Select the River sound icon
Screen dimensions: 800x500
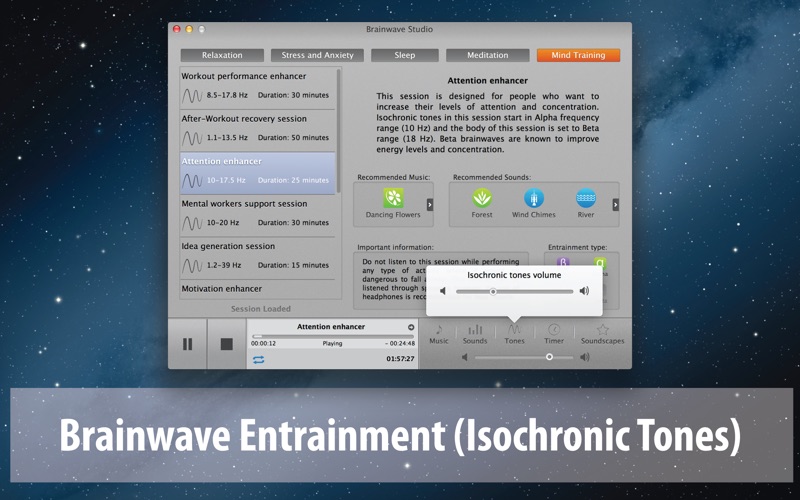[586, 198]
